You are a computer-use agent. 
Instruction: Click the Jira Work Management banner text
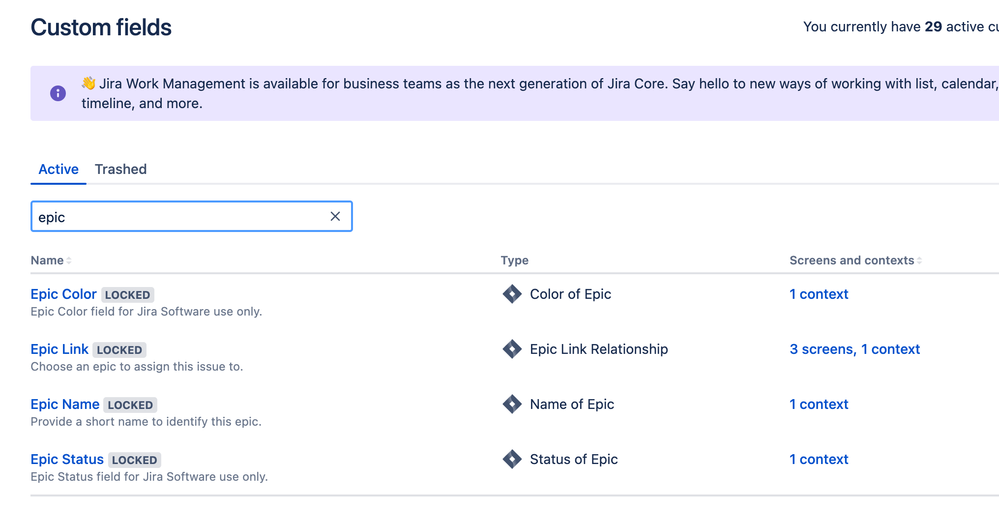click(539, 94)
